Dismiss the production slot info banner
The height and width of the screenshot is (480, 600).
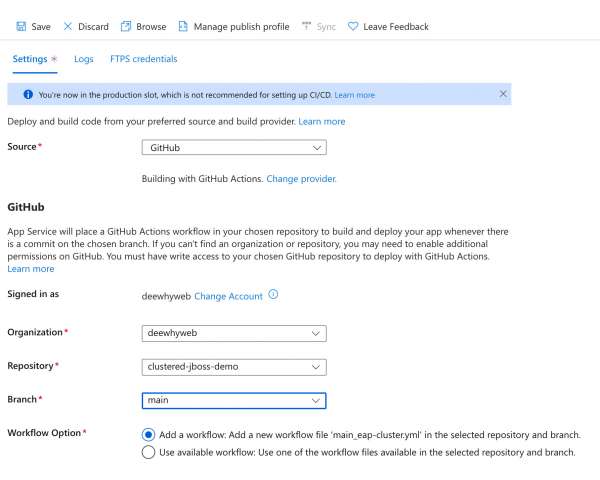[x=503, y=94]
